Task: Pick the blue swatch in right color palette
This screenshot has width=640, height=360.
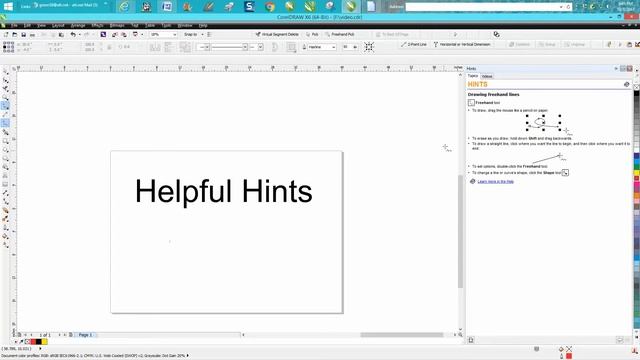Action: click(636, 156)
